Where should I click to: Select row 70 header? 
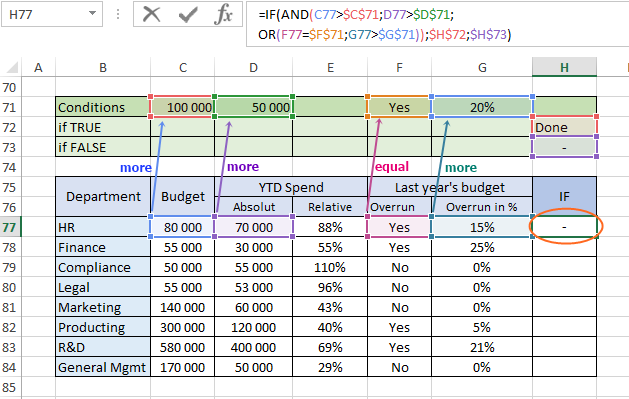10,87
